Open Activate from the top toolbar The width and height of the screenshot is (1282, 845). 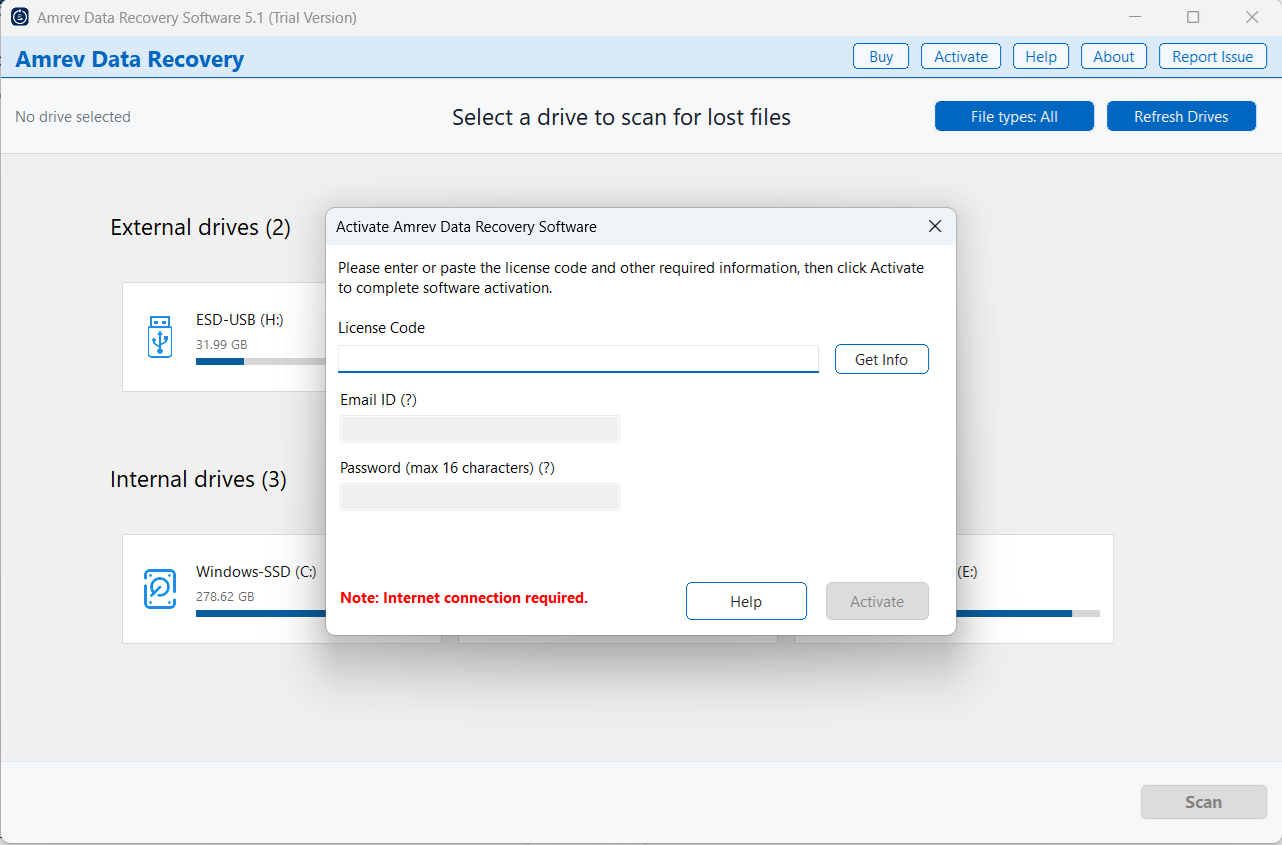tap(961, 57)
